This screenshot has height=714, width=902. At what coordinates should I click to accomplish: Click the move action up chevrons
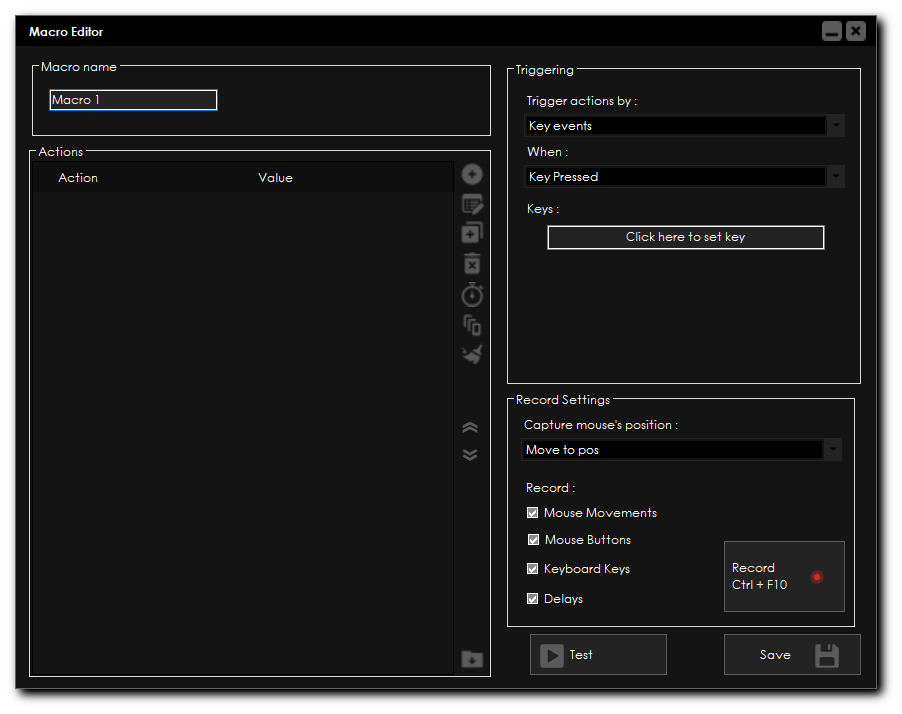(470, 428)
